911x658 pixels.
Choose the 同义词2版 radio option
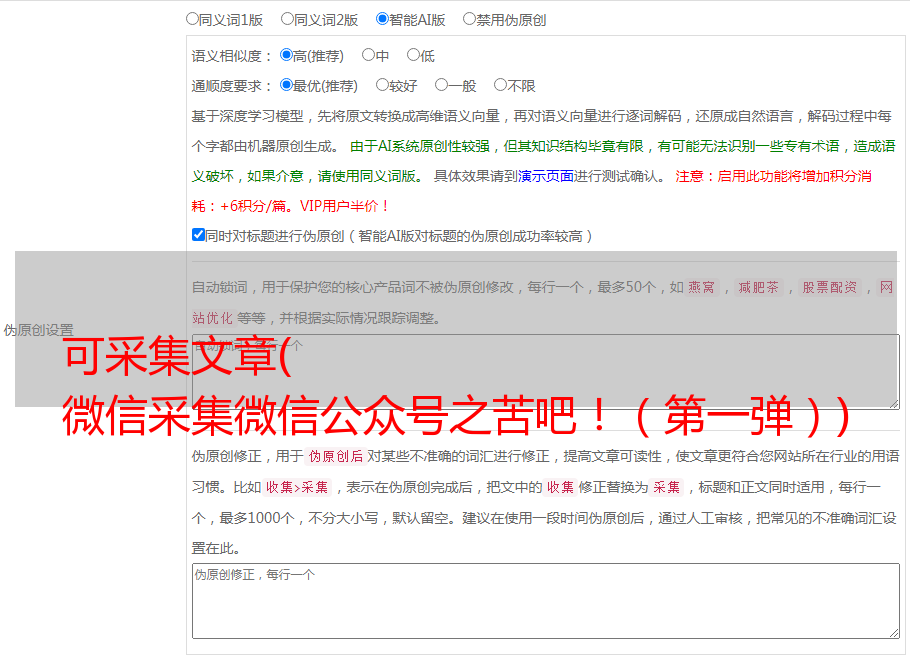coord(287,19)
